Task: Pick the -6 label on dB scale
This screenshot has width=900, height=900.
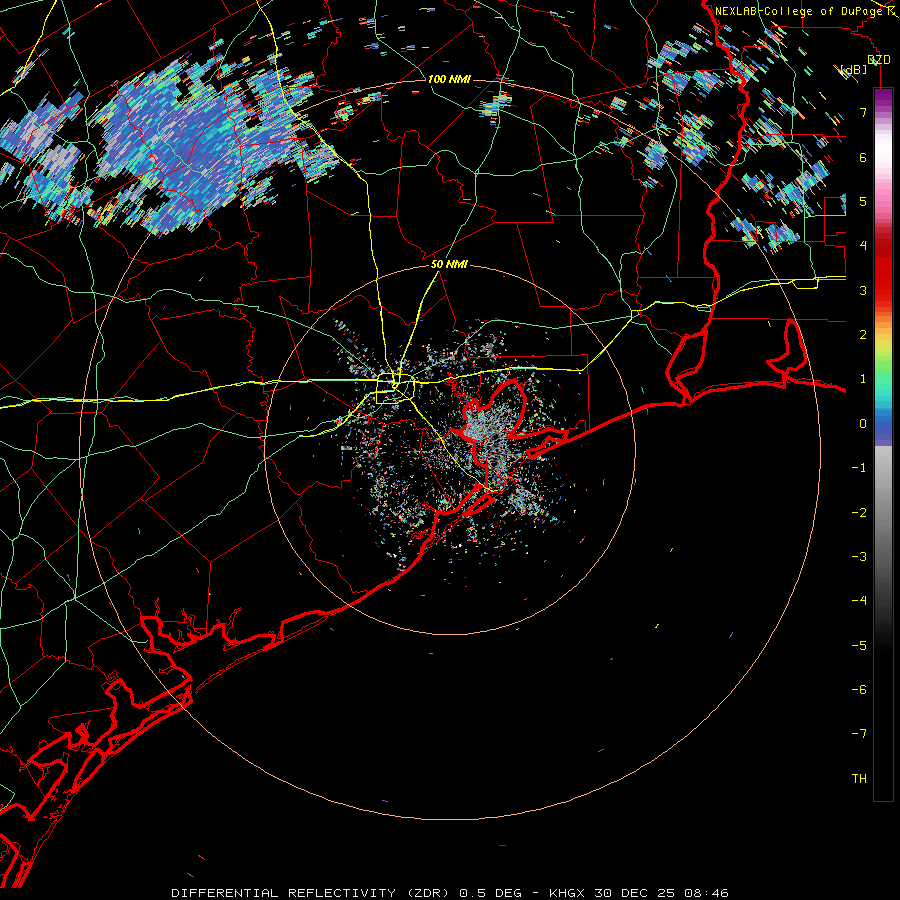Action: pyautogui.click(x=859, y=690)
